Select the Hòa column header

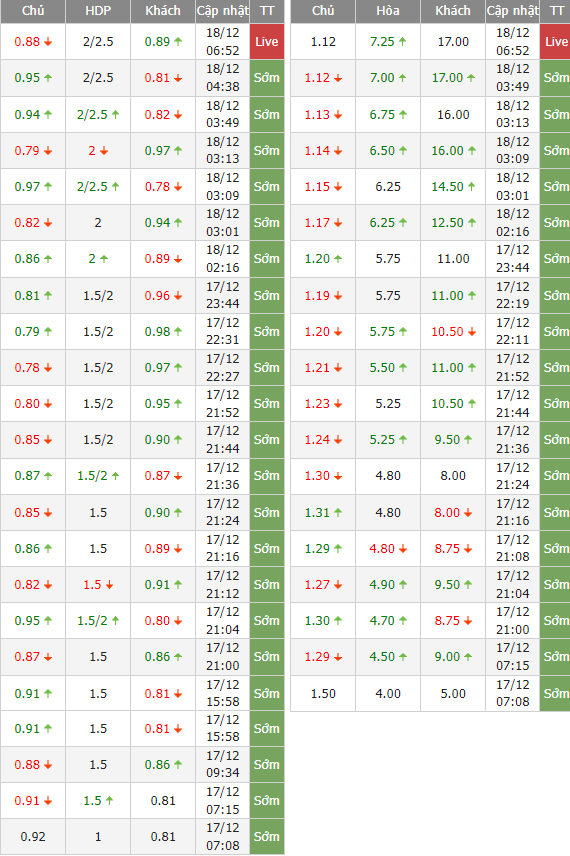click(x=388, y=11)
